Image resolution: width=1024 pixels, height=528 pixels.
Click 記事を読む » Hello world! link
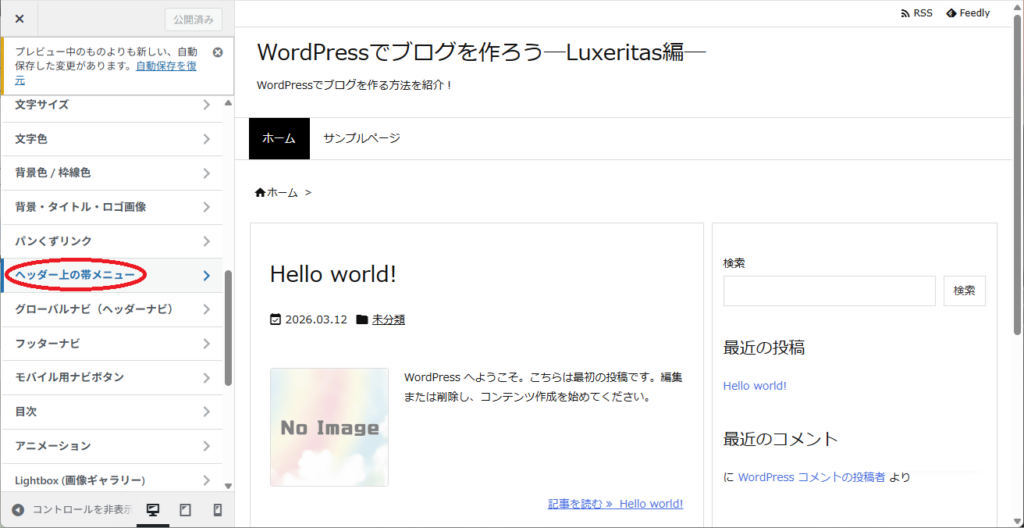point(616,504)
